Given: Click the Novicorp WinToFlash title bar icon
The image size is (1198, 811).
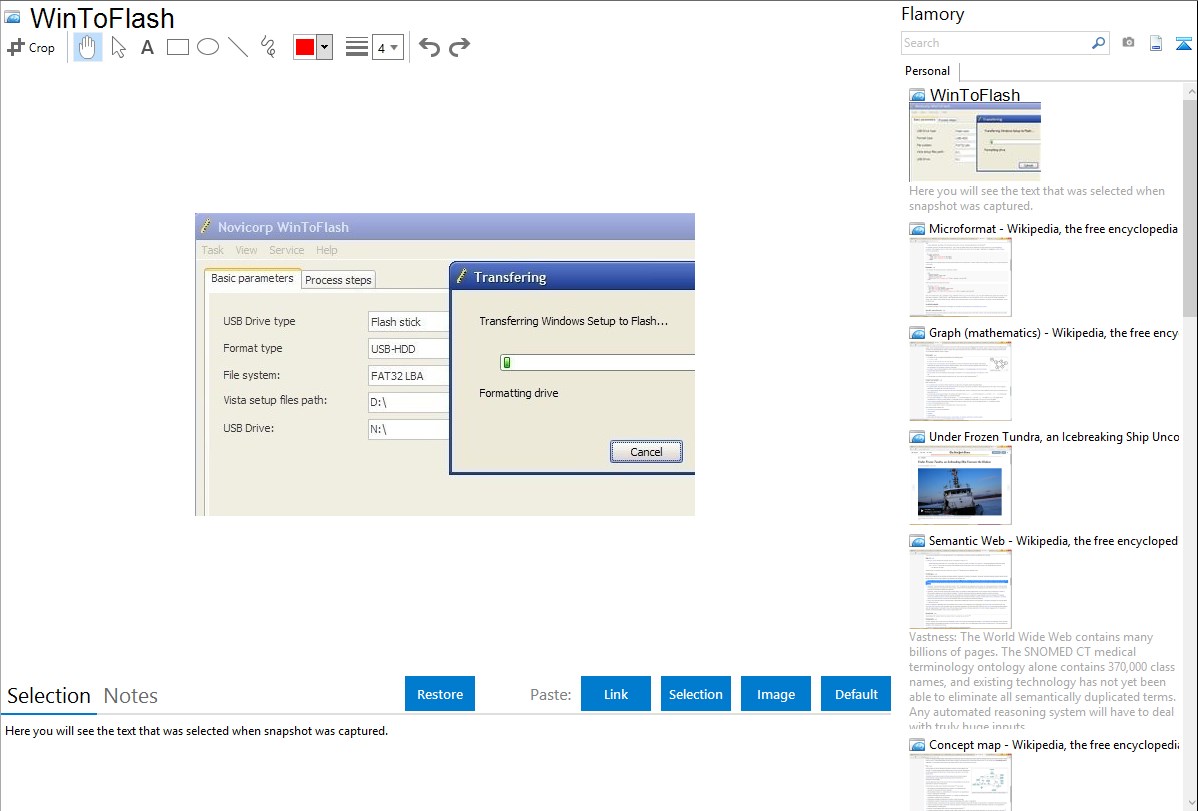Looking at the screenshot, I should tap(206, 226).
